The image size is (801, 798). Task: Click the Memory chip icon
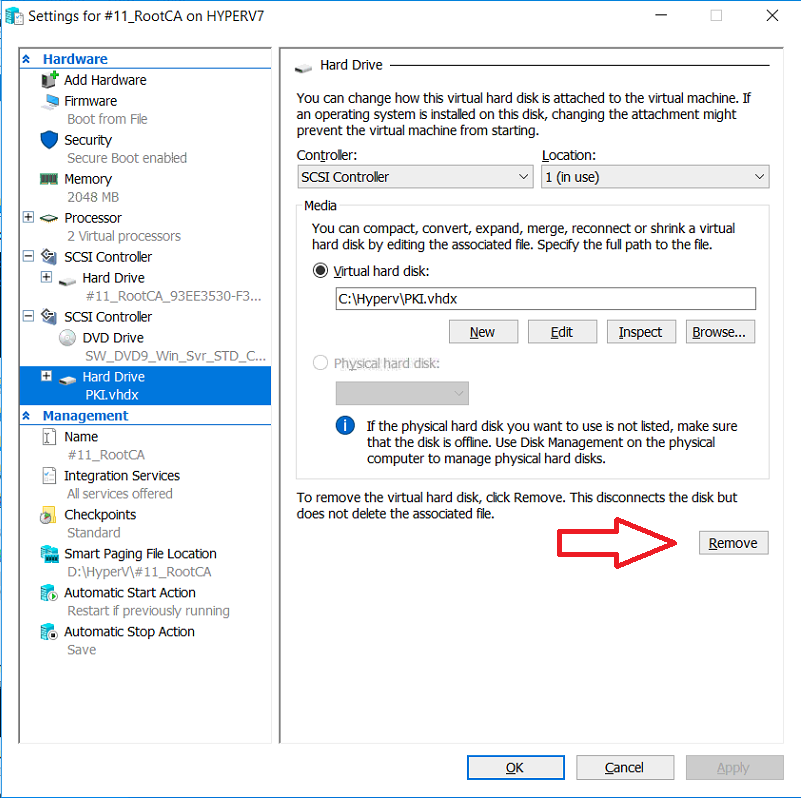click(49, 179)
